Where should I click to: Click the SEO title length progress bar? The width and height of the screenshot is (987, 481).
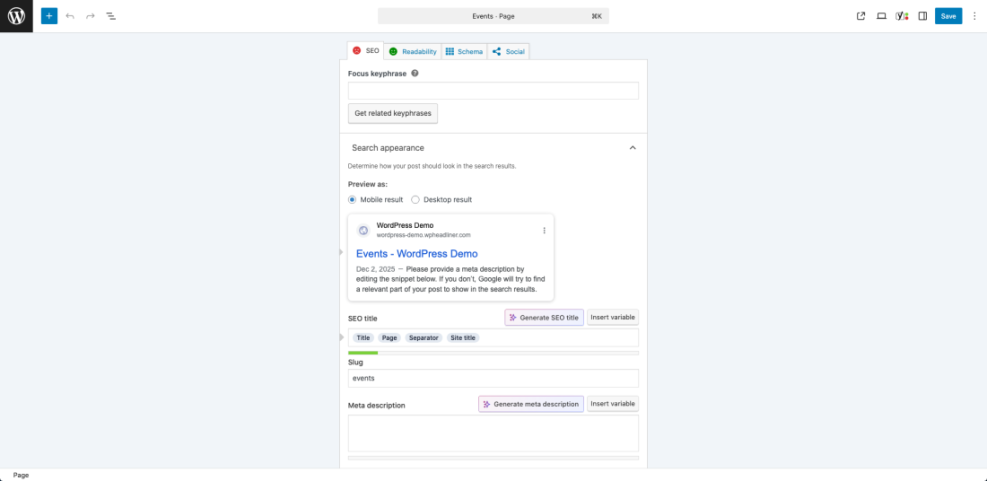coord(493,353)
